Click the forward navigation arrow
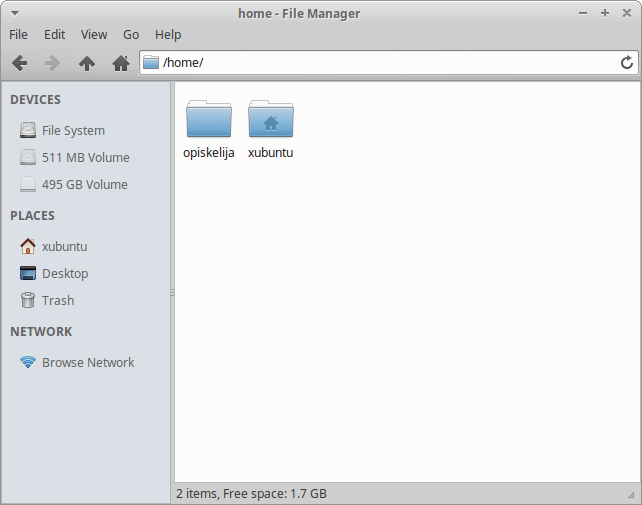 pyautogui.click(x=53, y=63)
